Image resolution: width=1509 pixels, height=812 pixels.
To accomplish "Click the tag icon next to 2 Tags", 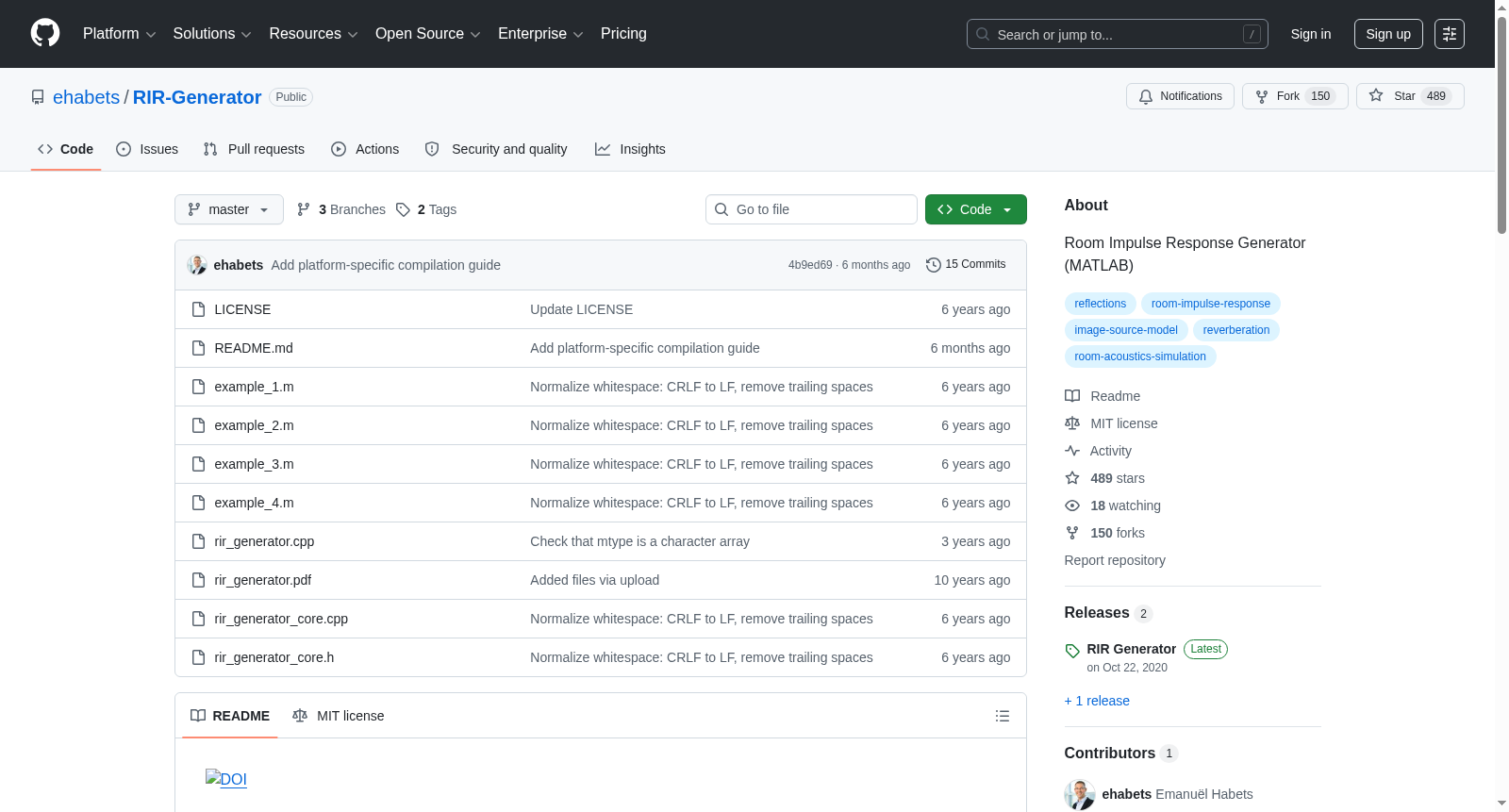I will click(x=403, y=209).
